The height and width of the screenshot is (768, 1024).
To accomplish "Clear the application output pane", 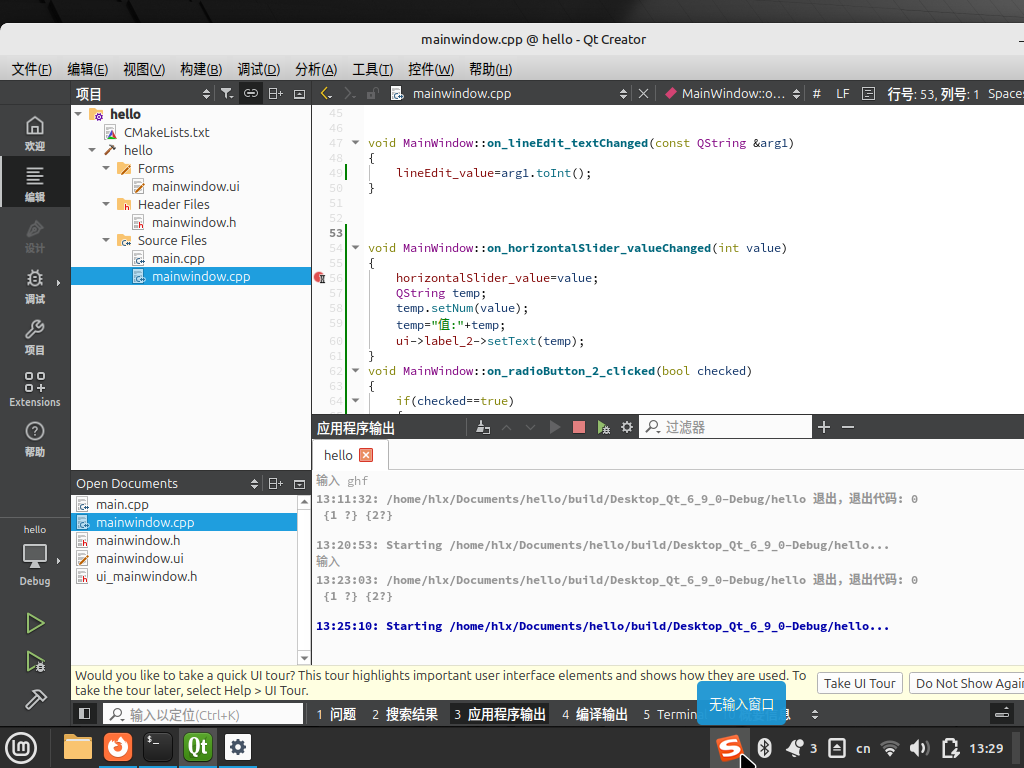I will tap(483, 427).
